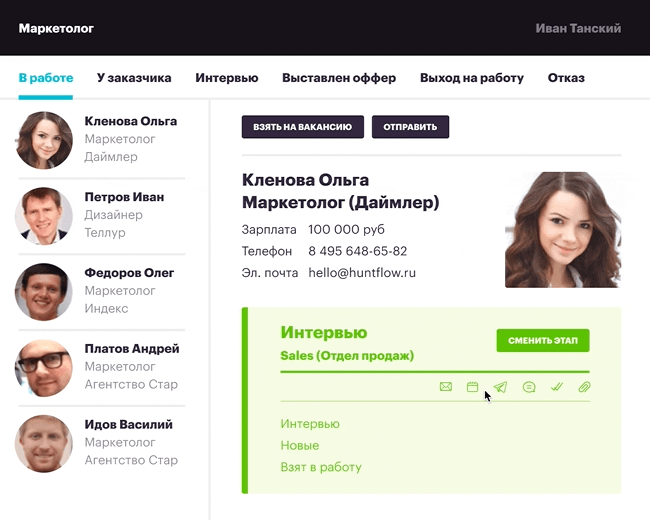
Task: Select candidate Петров Иван in list
Action: [124, 197]
